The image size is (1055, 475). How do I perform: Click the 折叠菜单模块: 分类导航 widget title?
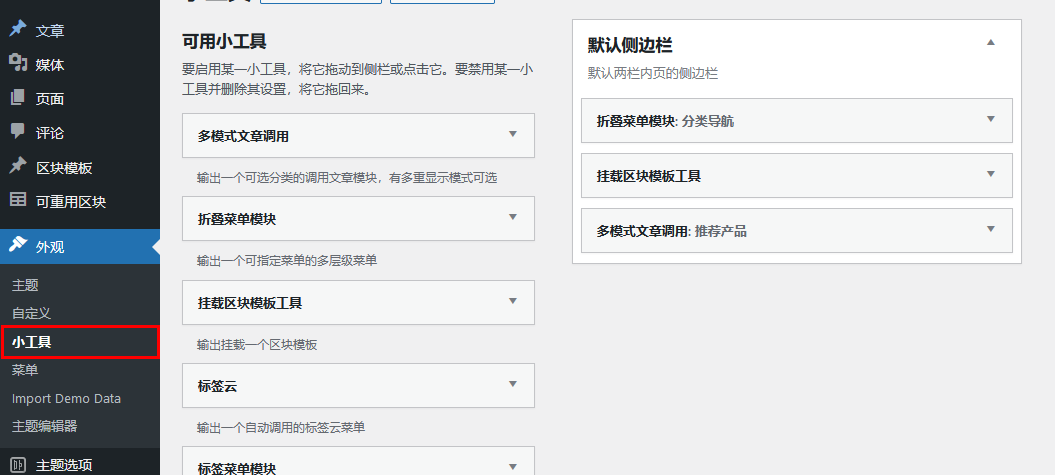coord(665,121)
